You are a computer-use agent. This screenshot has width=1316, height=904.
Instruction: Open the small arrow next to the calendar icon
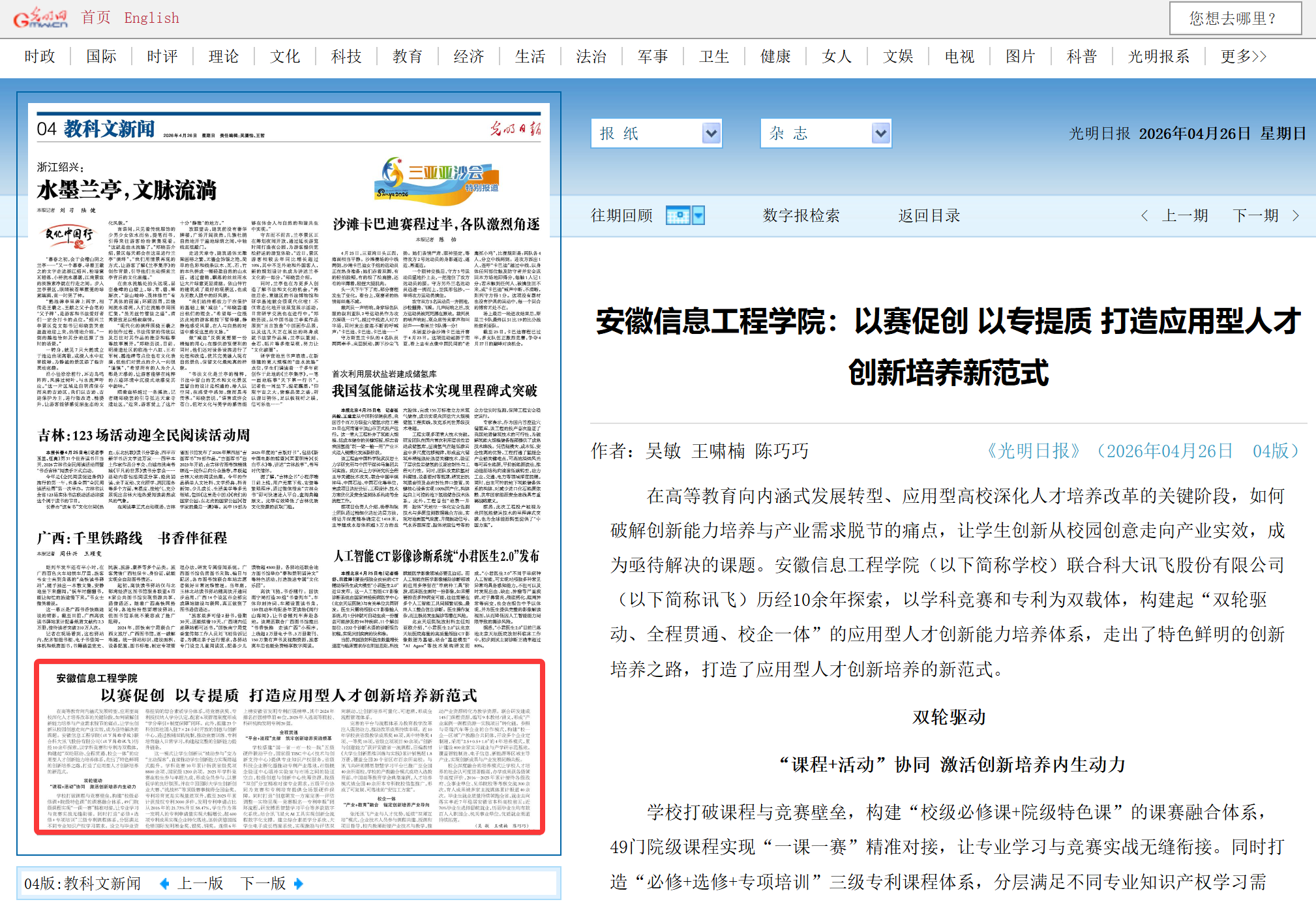click(x=697, y=215)
